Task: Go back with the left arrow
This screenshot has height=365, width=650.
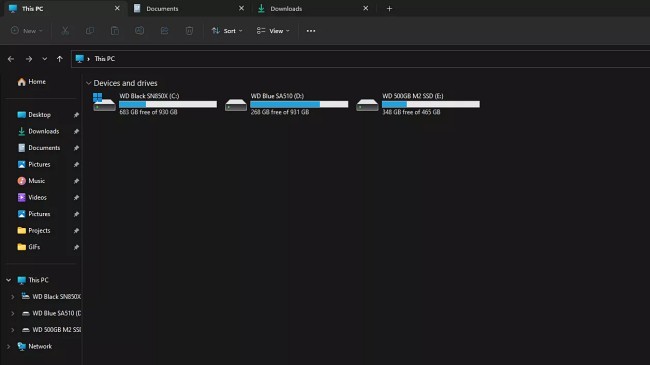Action: [11, 59]
